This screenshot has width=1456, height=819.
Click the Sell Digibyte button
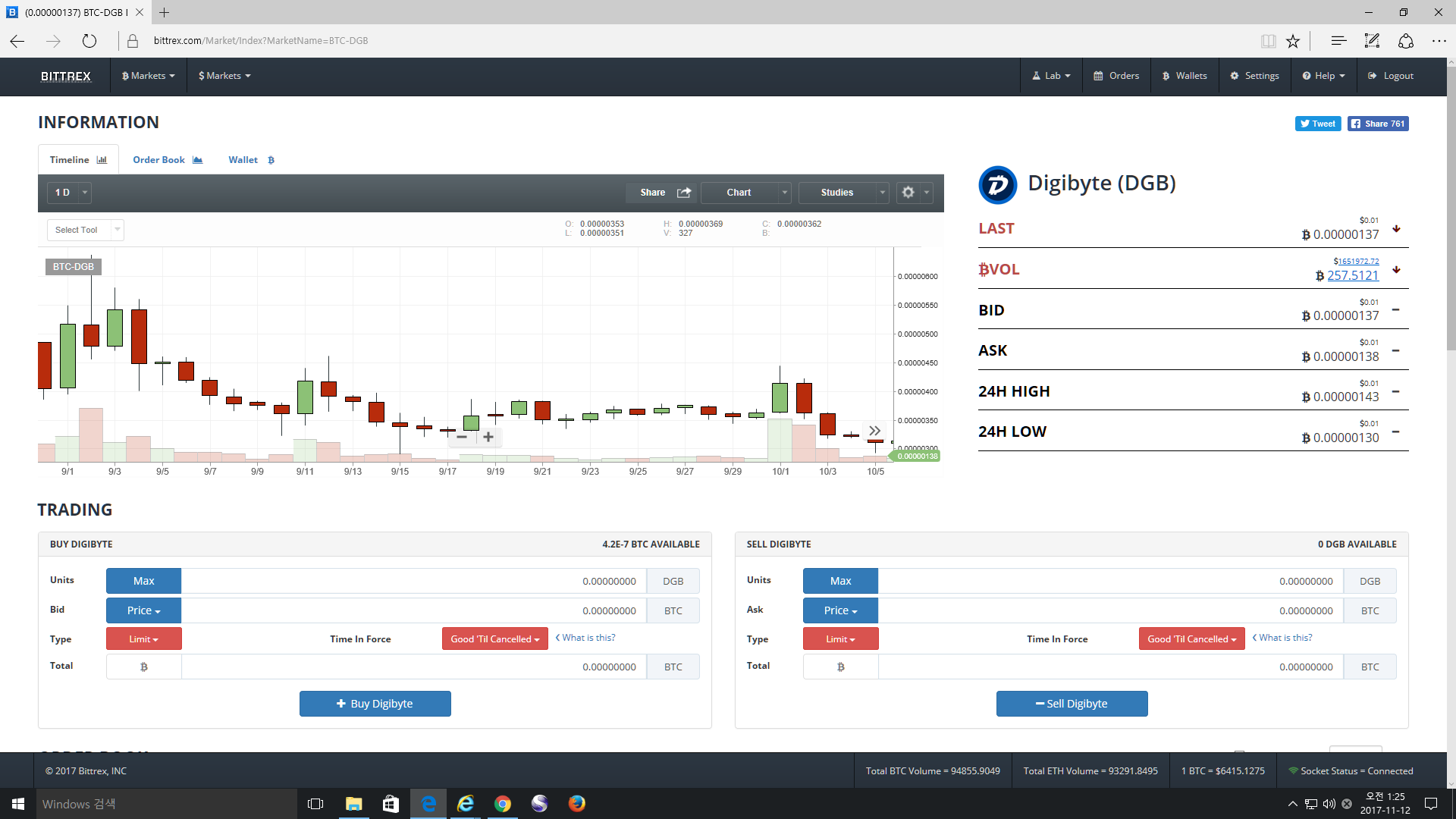(1072, 704)
